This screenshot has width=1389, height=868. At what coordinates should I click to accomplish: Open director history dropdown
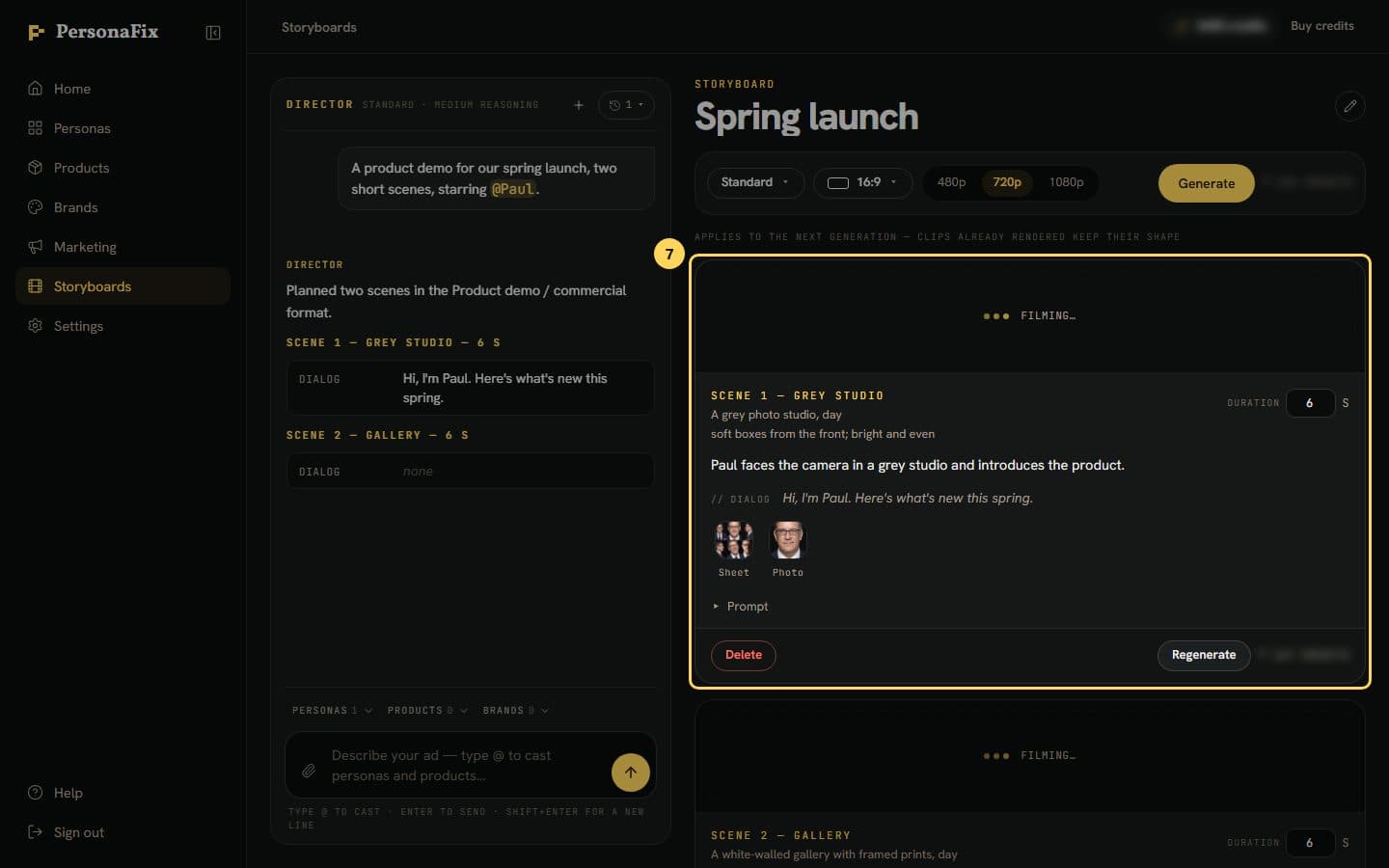[626, 105]
